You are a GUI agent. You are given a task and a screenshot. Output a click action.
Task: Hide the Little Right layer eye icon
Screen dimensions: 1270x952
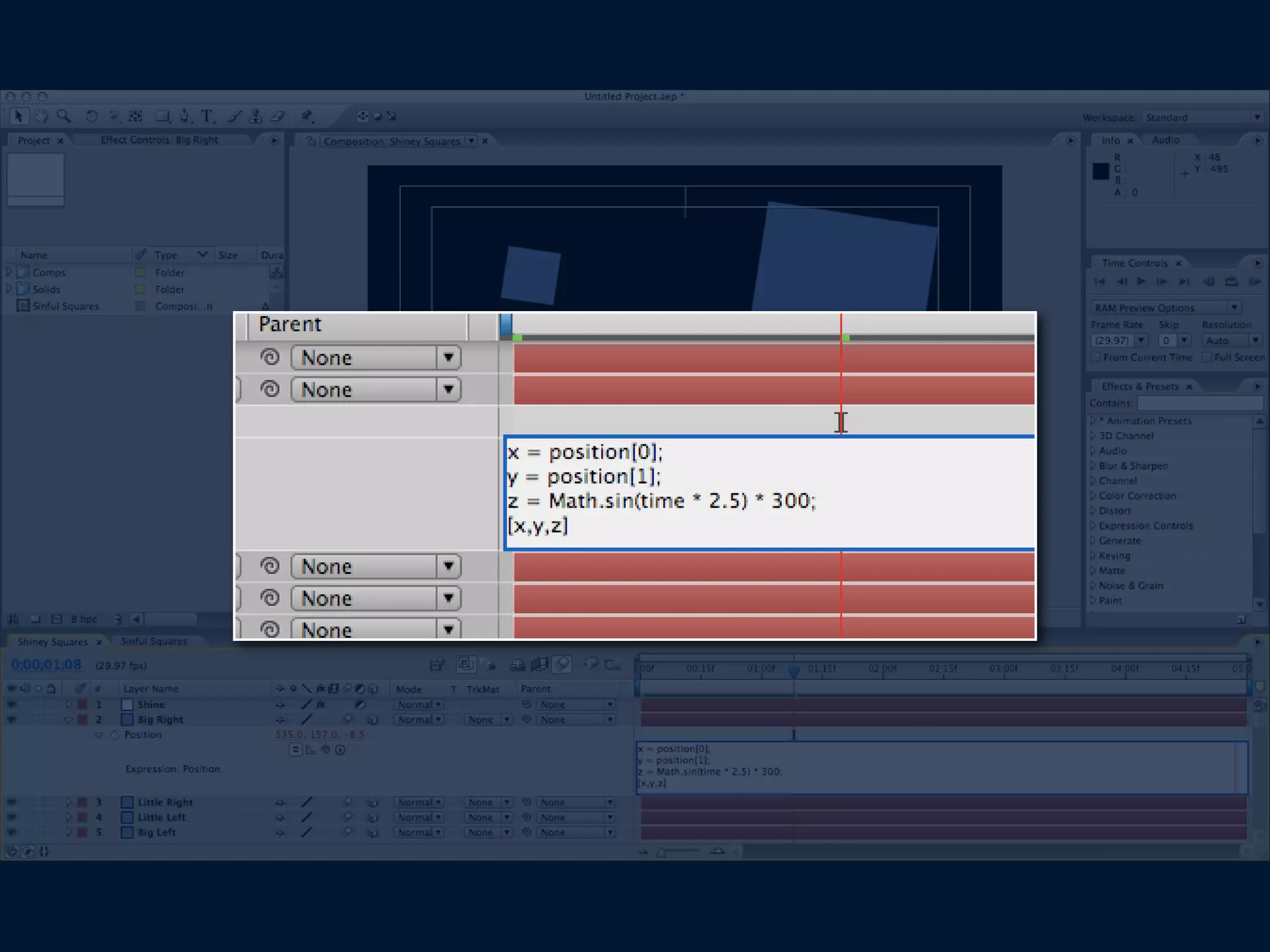coord(11,803)
